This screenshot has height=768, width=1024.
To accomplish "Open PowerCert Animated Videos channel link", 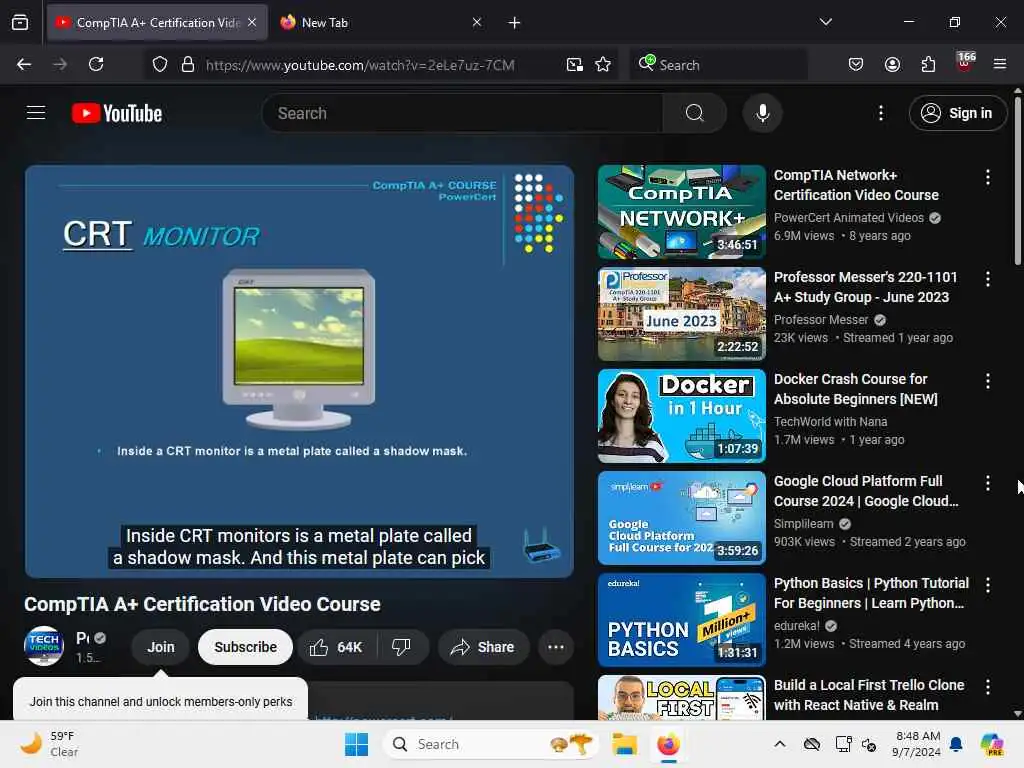I will (x=848, y=217).
